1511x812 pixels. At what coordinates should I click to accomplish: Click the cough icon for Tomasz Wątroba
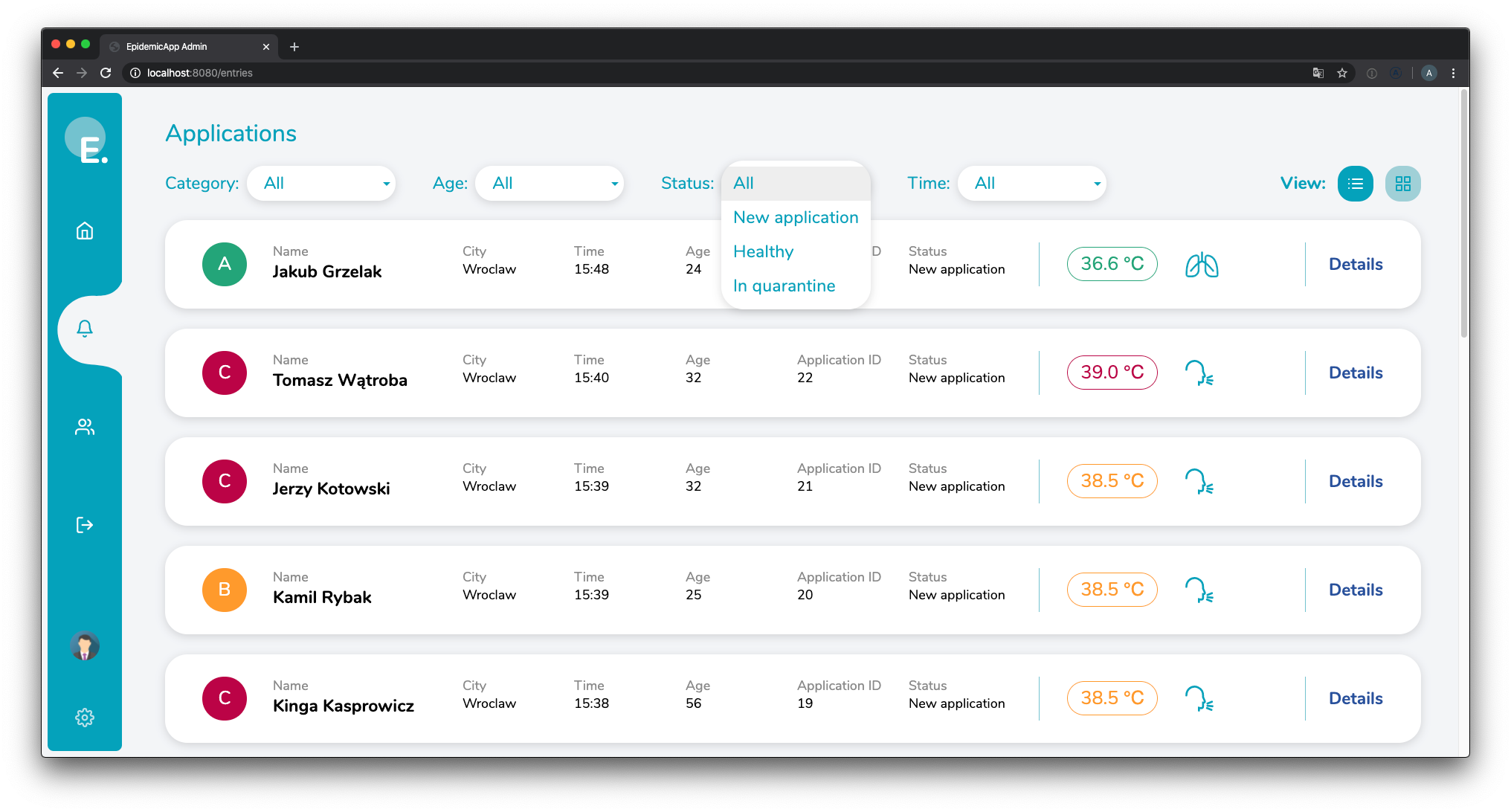point(1199,373)
